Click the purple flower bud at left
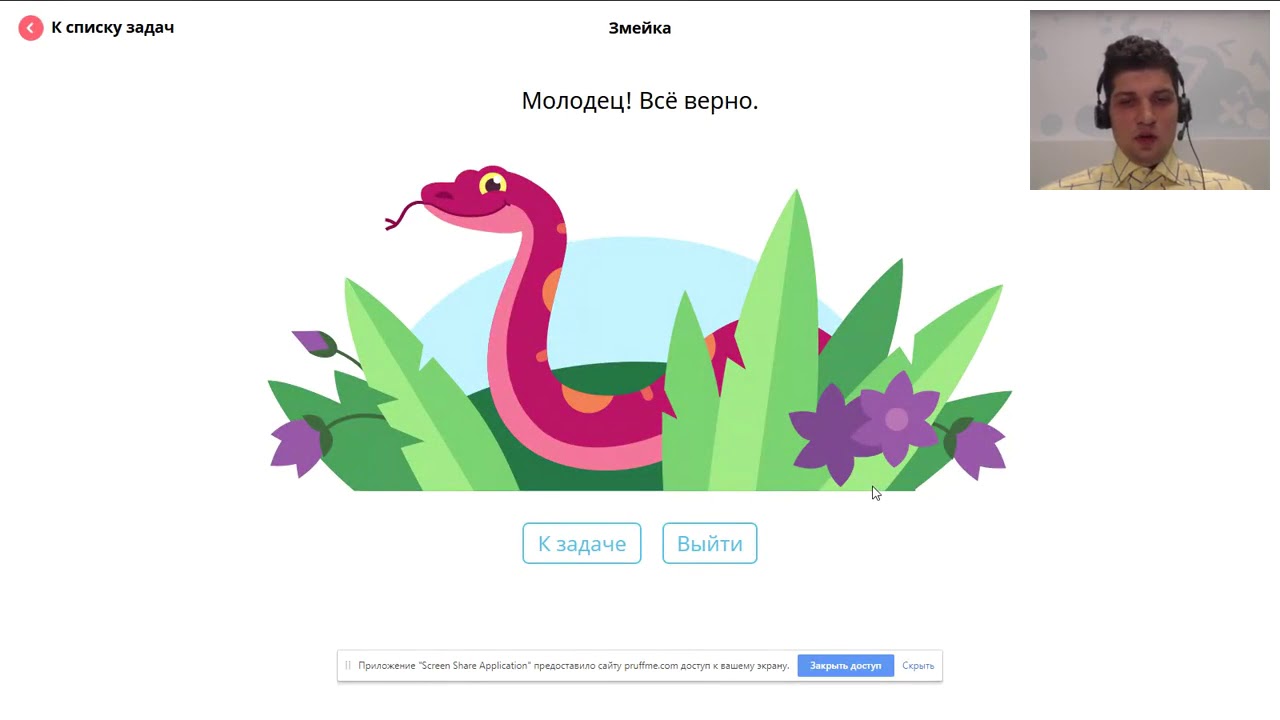Viewport: 1280px width, 720px height. [315, 342]
